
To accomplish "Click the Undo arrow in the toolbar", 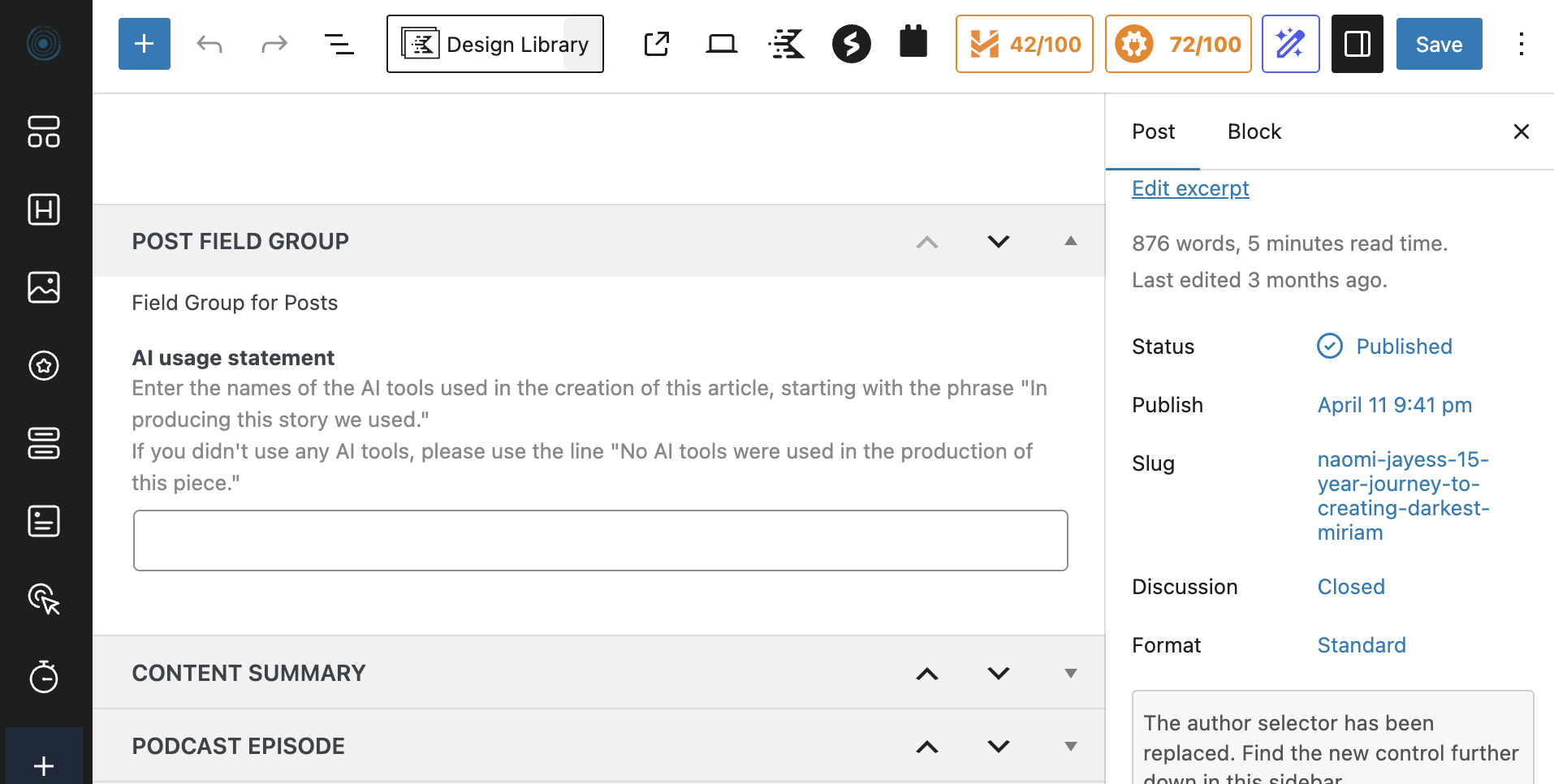I will (209, 44).
